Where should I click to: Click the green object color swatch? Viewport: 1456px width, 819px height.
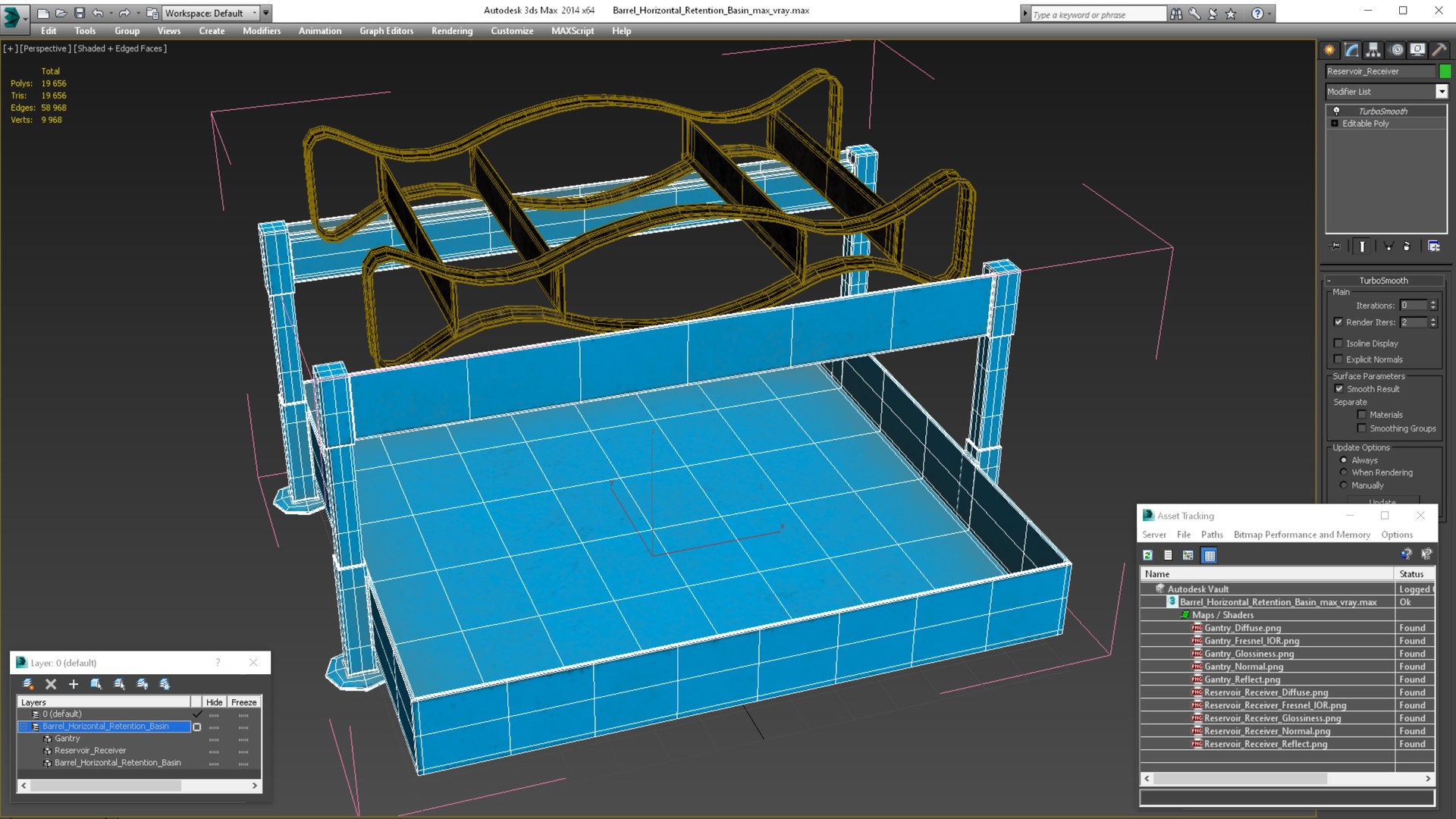[x=1445, y=71]
